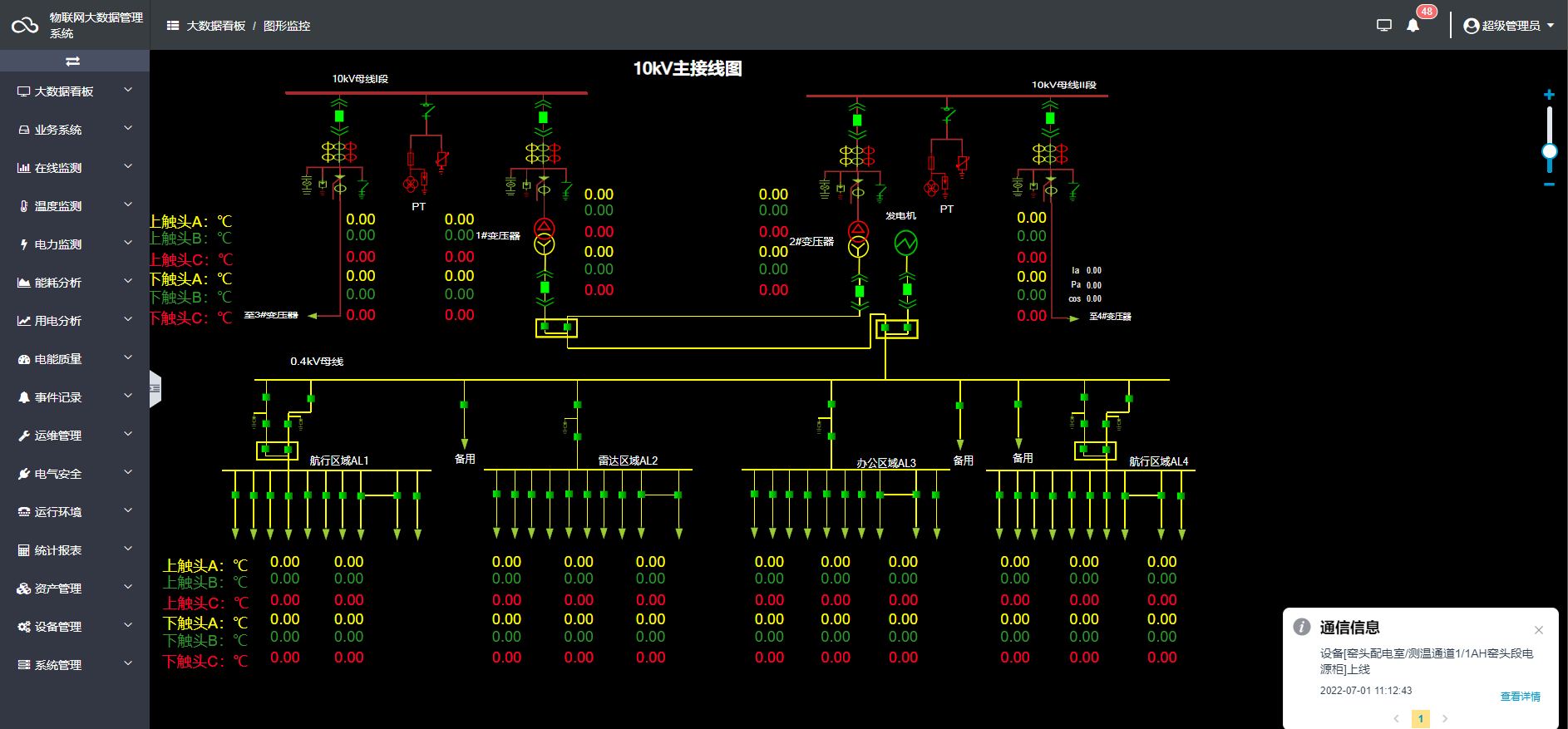Screen dimensions: 1568x729
Task: Expand the 用电分析 menu chevron
Action: tap(128, 319)
